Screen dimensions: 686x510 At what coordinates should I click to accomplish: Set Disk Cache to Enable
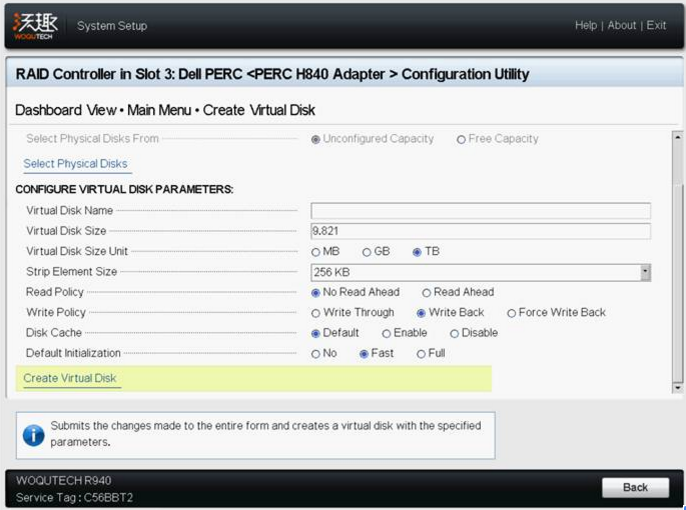tap(386, 334)
